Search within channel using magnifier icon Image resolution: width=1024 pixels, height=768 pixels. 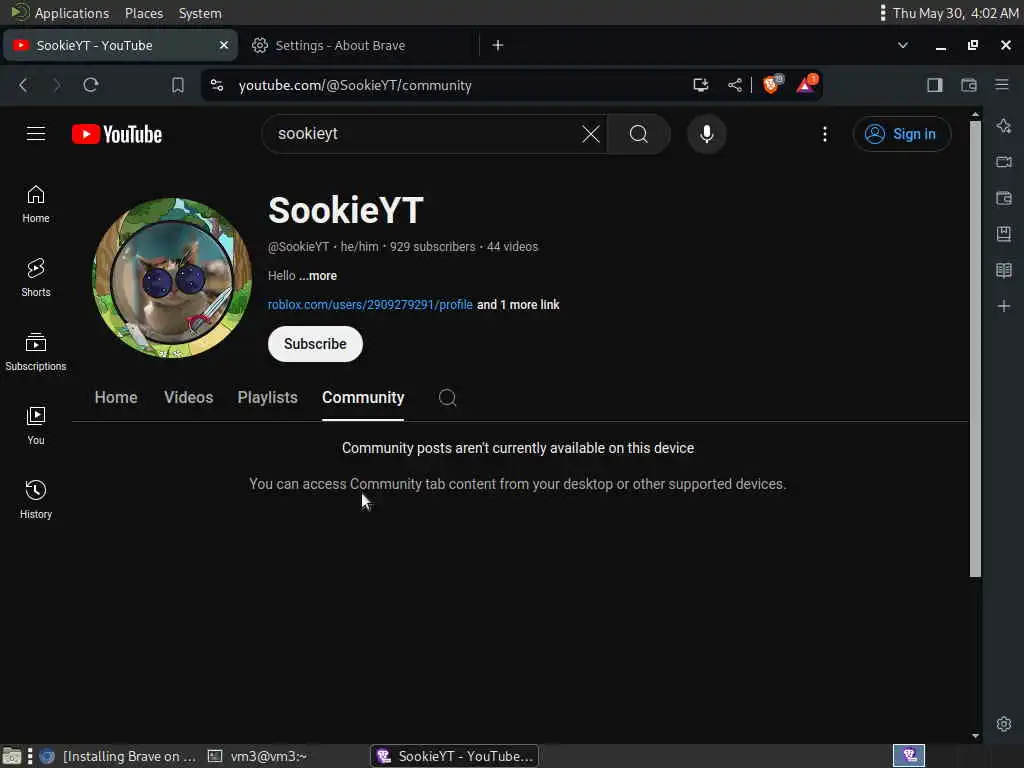coord(447,397)
